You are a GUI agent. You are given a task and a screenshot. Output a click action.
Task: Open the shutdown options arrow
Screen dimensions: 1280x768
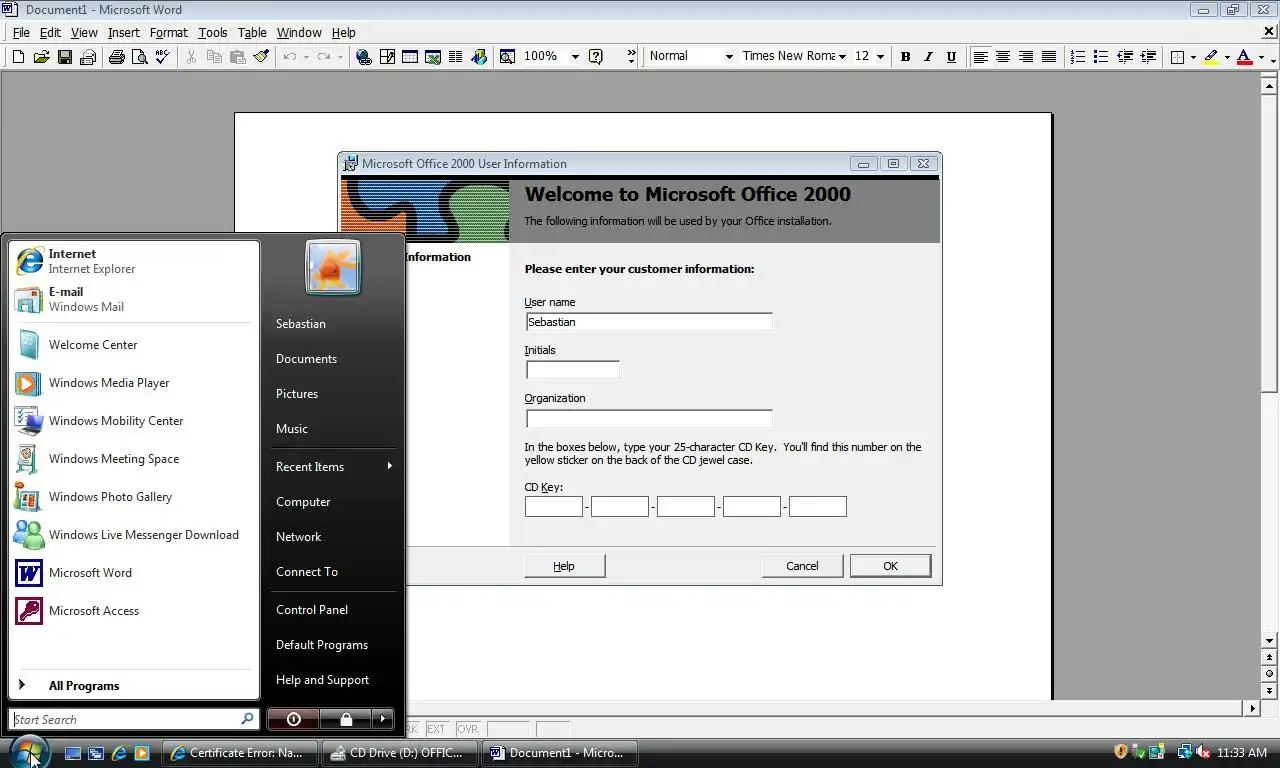coord(382,719)
